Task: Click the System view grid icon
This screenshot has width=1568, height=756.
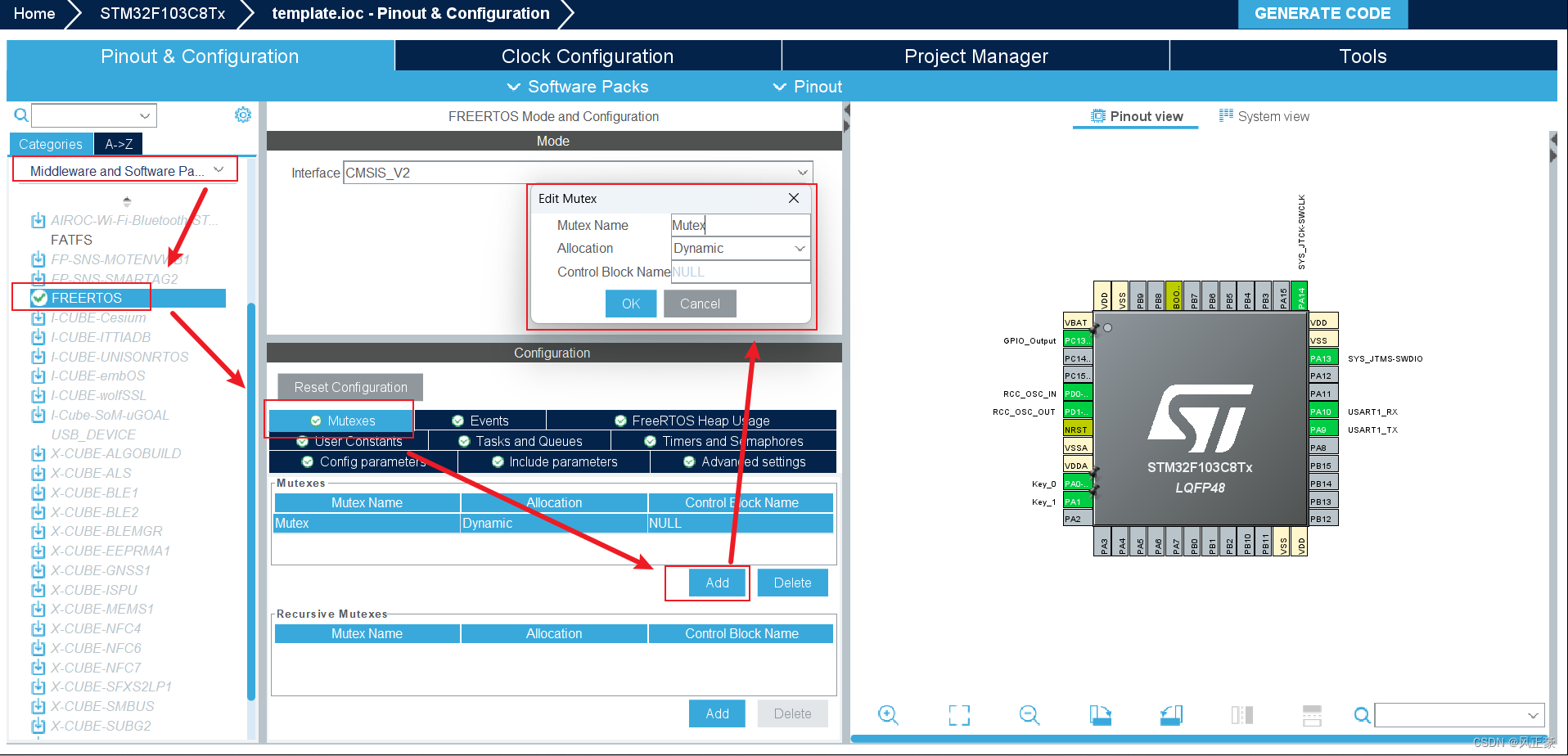Action: click(x=1226, y=115)
